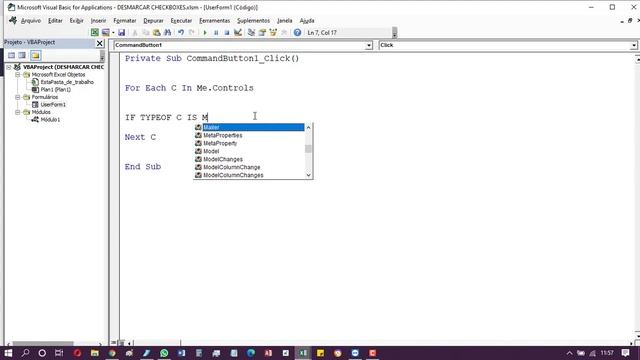Open the notification center icon in tray
This screenshot has height=360, width=640.
point(625,353)
